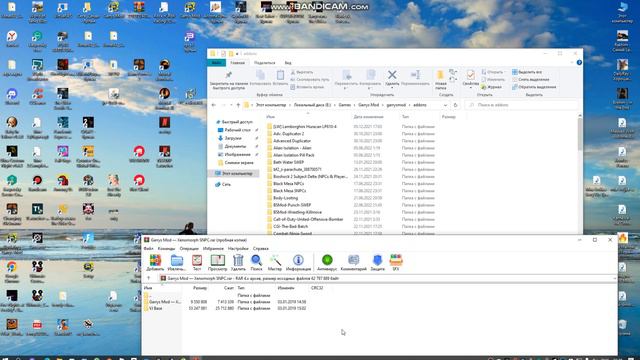Sort Explorer list by Дата изменения column
This screenshot has width=640, height=360.
[x=368, y=117]
